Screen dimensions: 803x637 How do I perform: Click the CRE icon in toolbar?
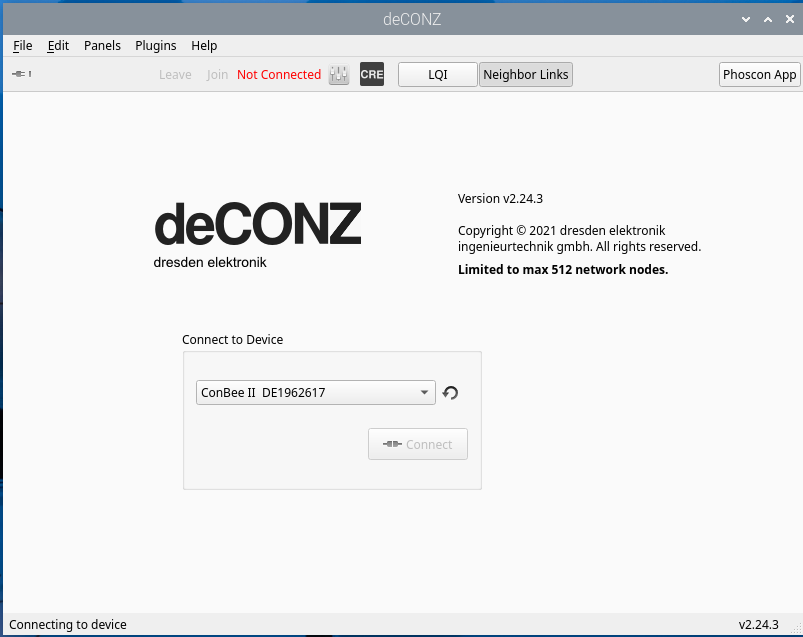pos(372,75)
